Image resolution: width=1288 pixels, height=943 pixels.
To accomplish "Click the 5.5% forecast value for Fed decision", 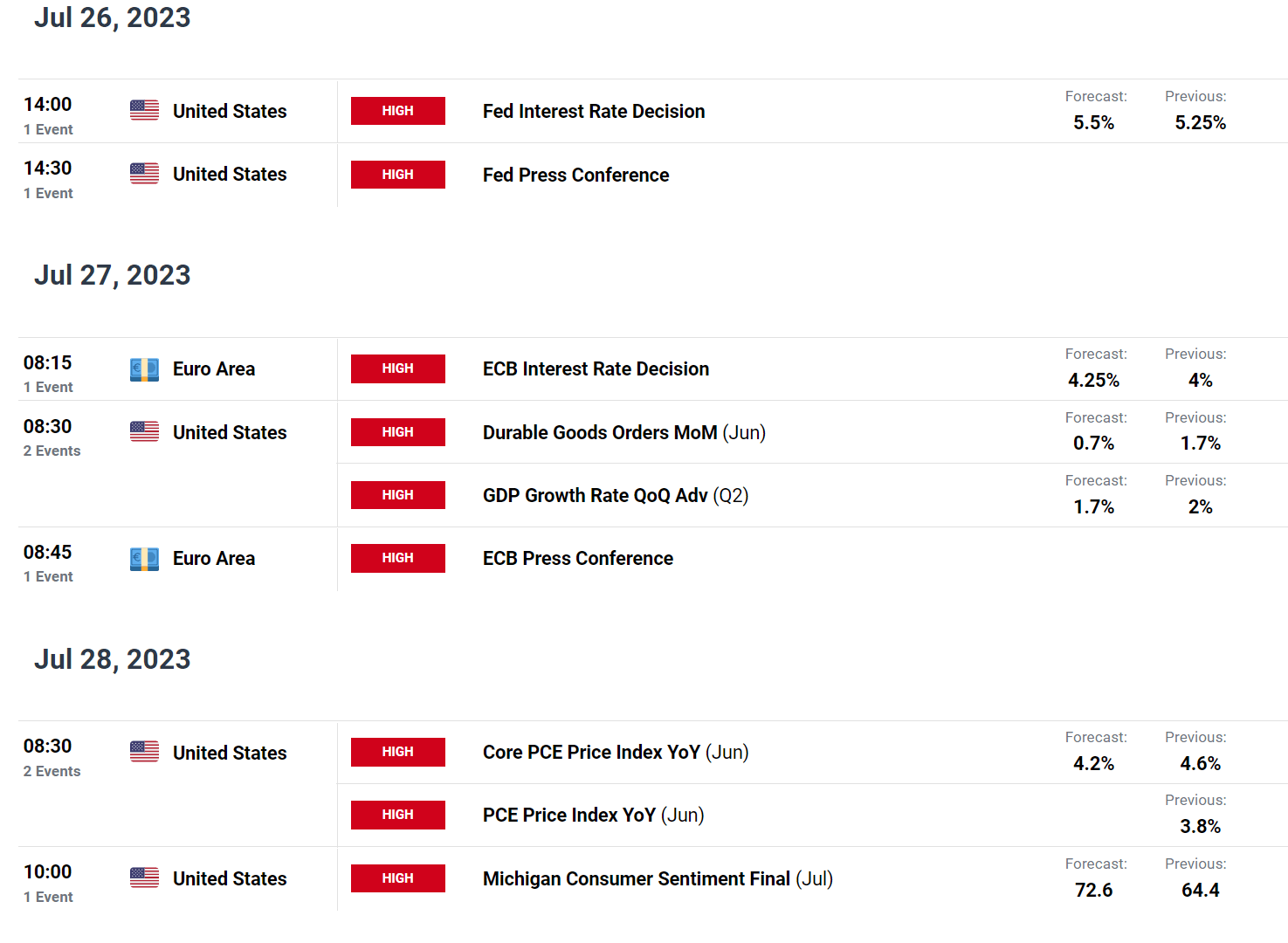I will point(1093,122).
